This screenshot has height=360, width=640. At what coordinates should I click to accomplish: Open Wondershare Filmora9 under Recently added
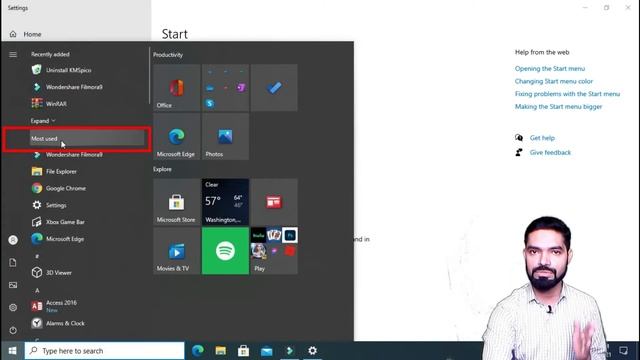pyautogui.click(x=87, y=87)
